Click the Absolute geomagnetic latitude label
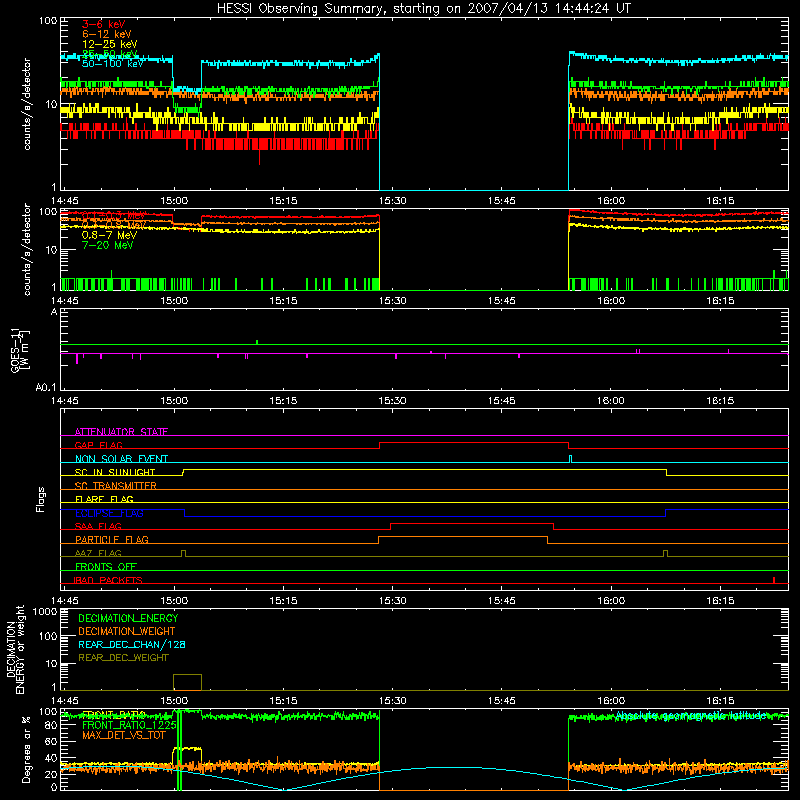 click(x=691, y=716)
